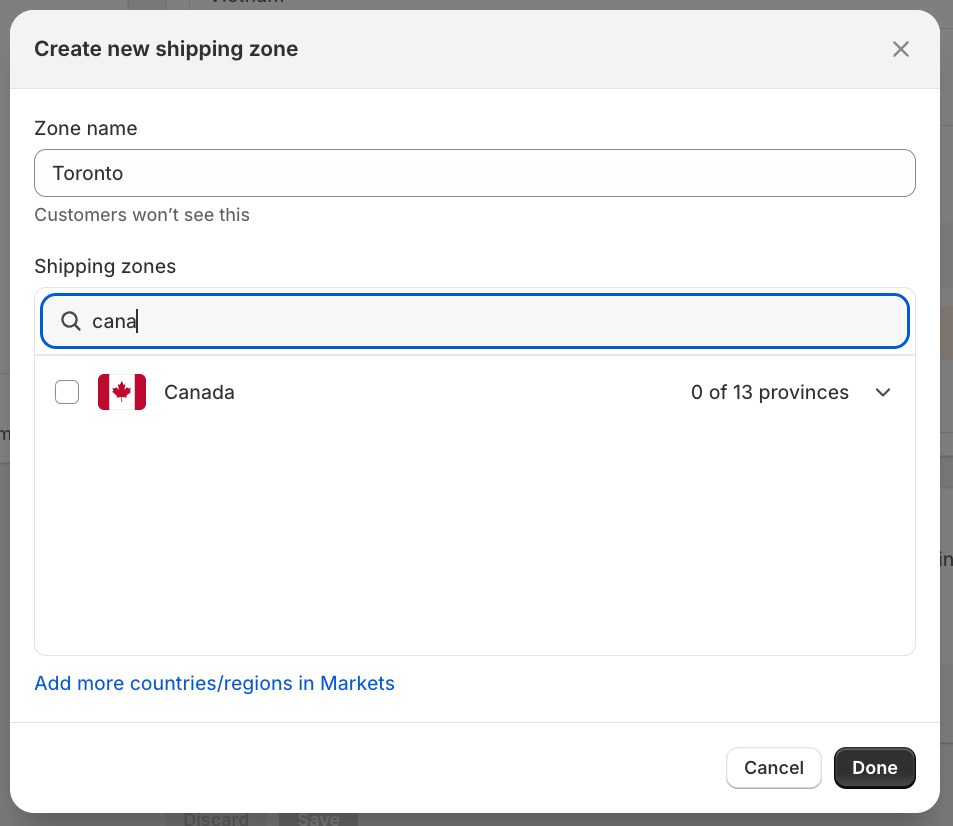
Task: Click the "Shipping zones" section label
Action: [105, 266]
